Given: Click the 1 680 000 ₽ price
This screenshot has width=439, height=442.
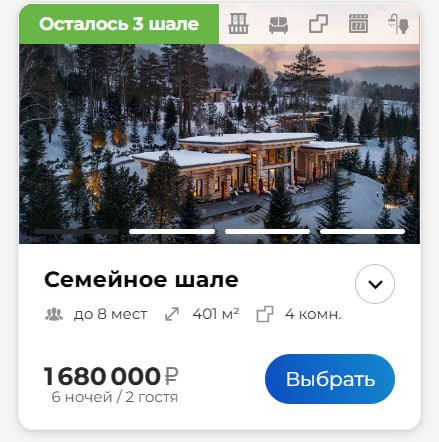Looking at the screenshot, I should click(x=111, y=376).
